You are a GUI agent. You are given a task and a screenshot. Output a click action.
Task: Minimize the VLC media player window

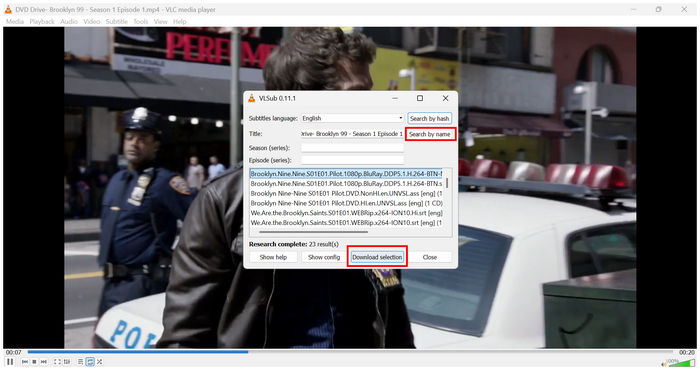(634, 9)
